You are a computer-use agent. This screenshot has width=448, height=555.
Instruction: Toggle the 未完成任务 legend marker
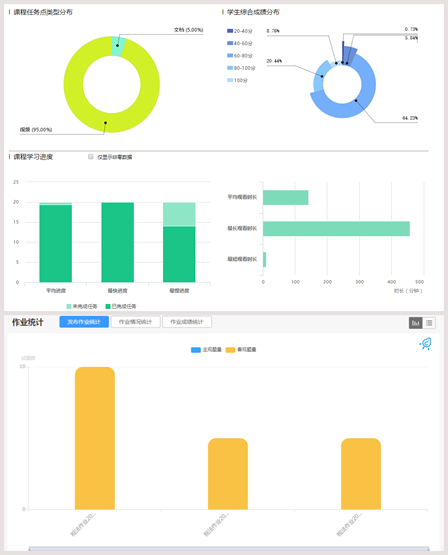click(x=69, y=306)
